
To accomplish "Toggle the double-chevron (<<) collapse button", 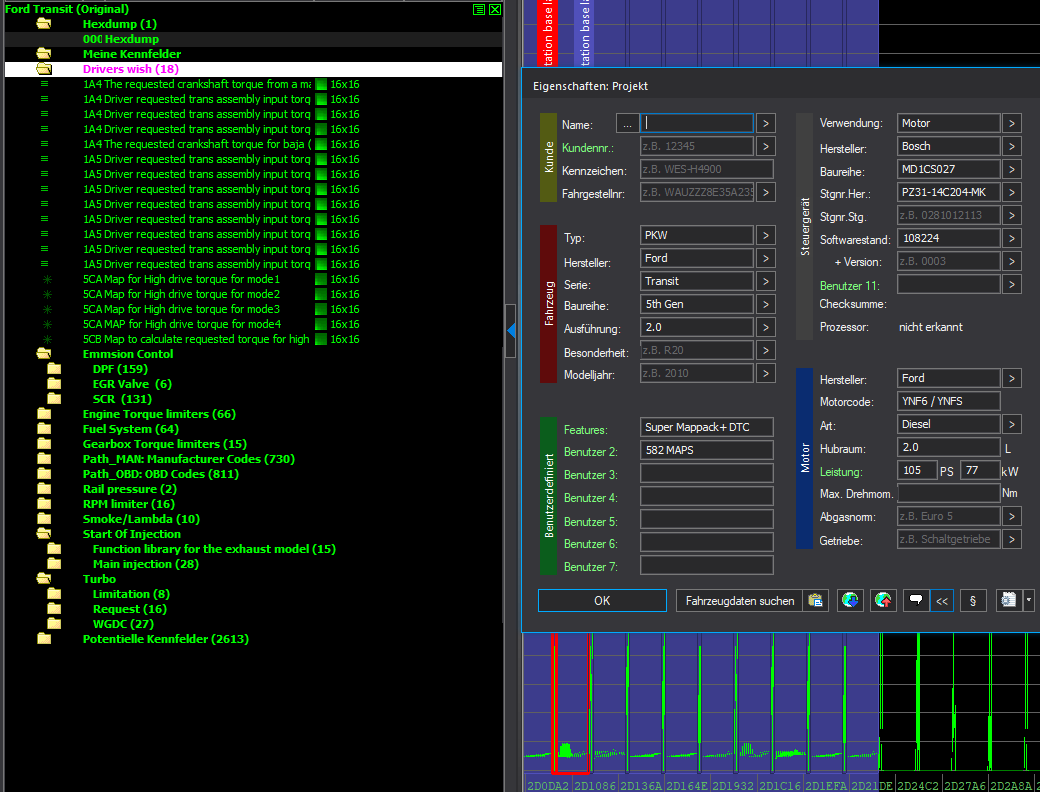I will coord(941,601).
